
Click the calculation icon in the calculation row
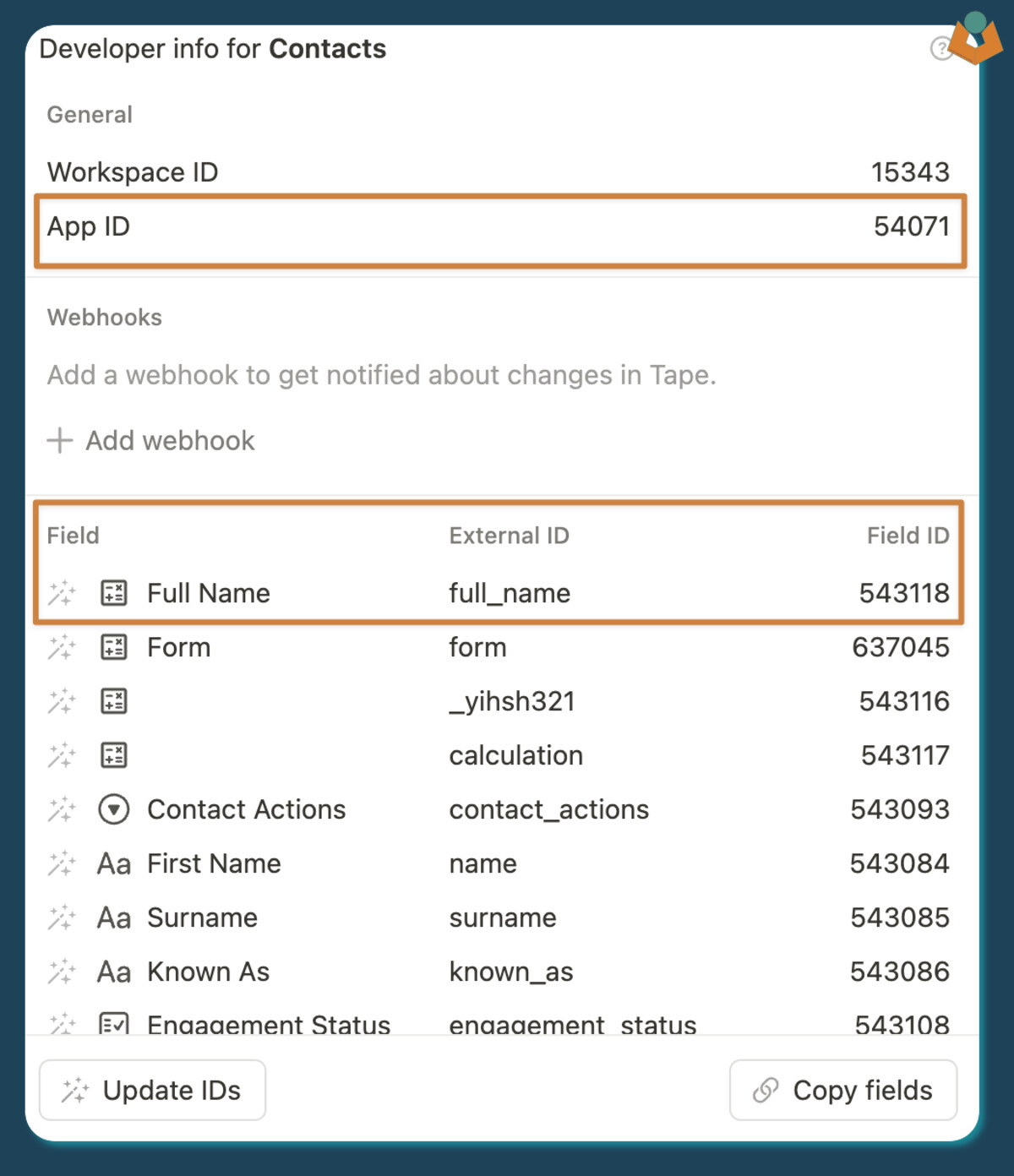114,755
